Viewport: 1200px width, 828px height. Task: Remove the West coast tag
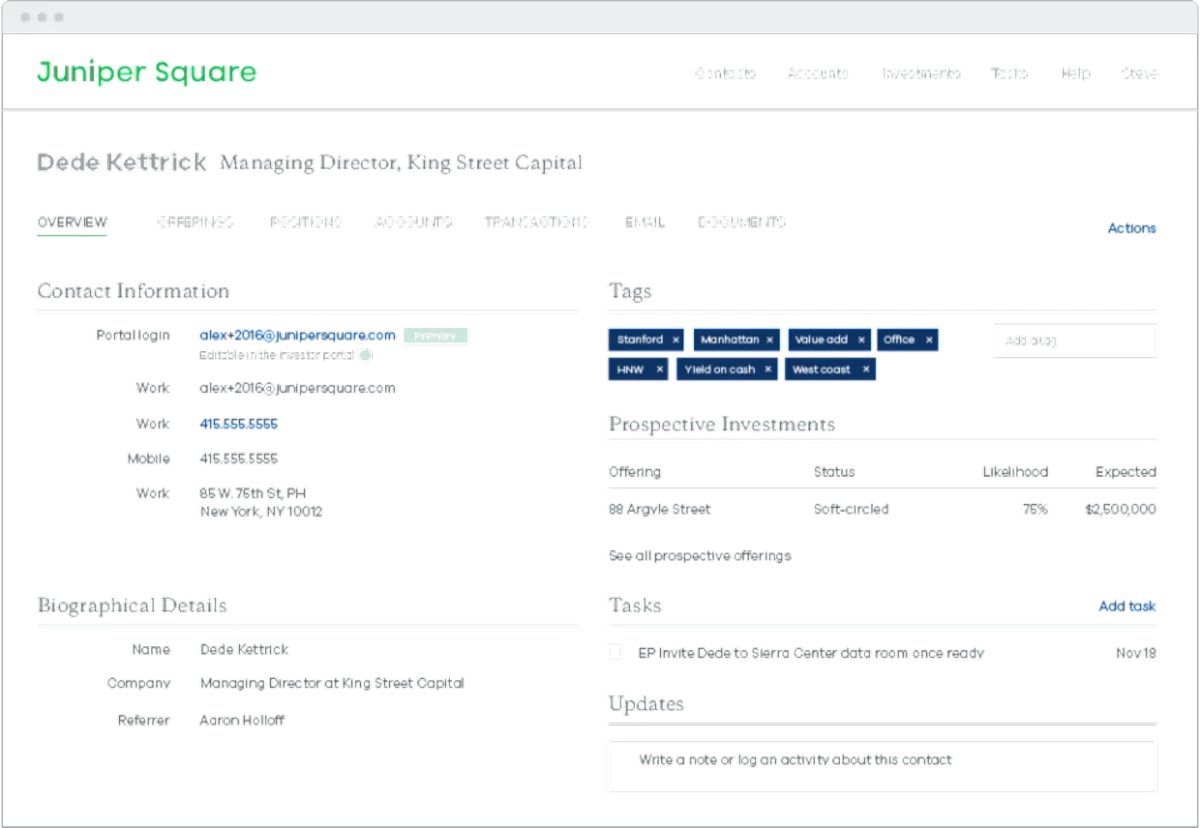866,369
